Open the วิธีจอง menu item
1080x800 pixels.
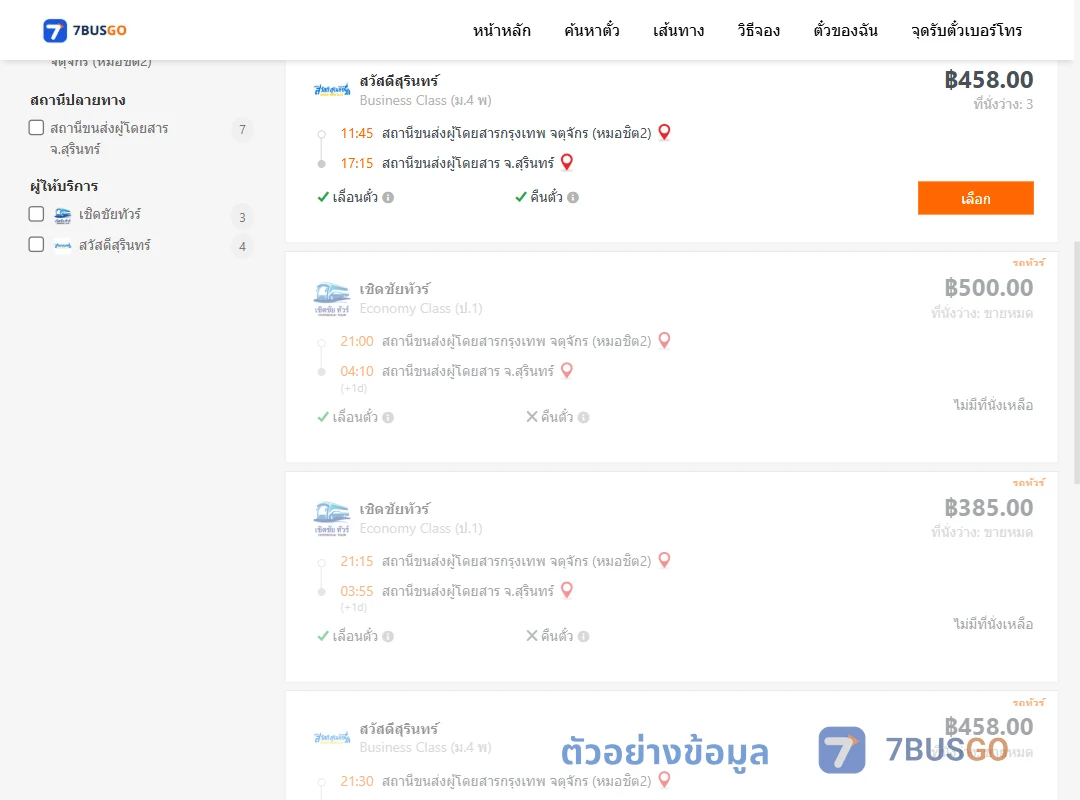758,30
